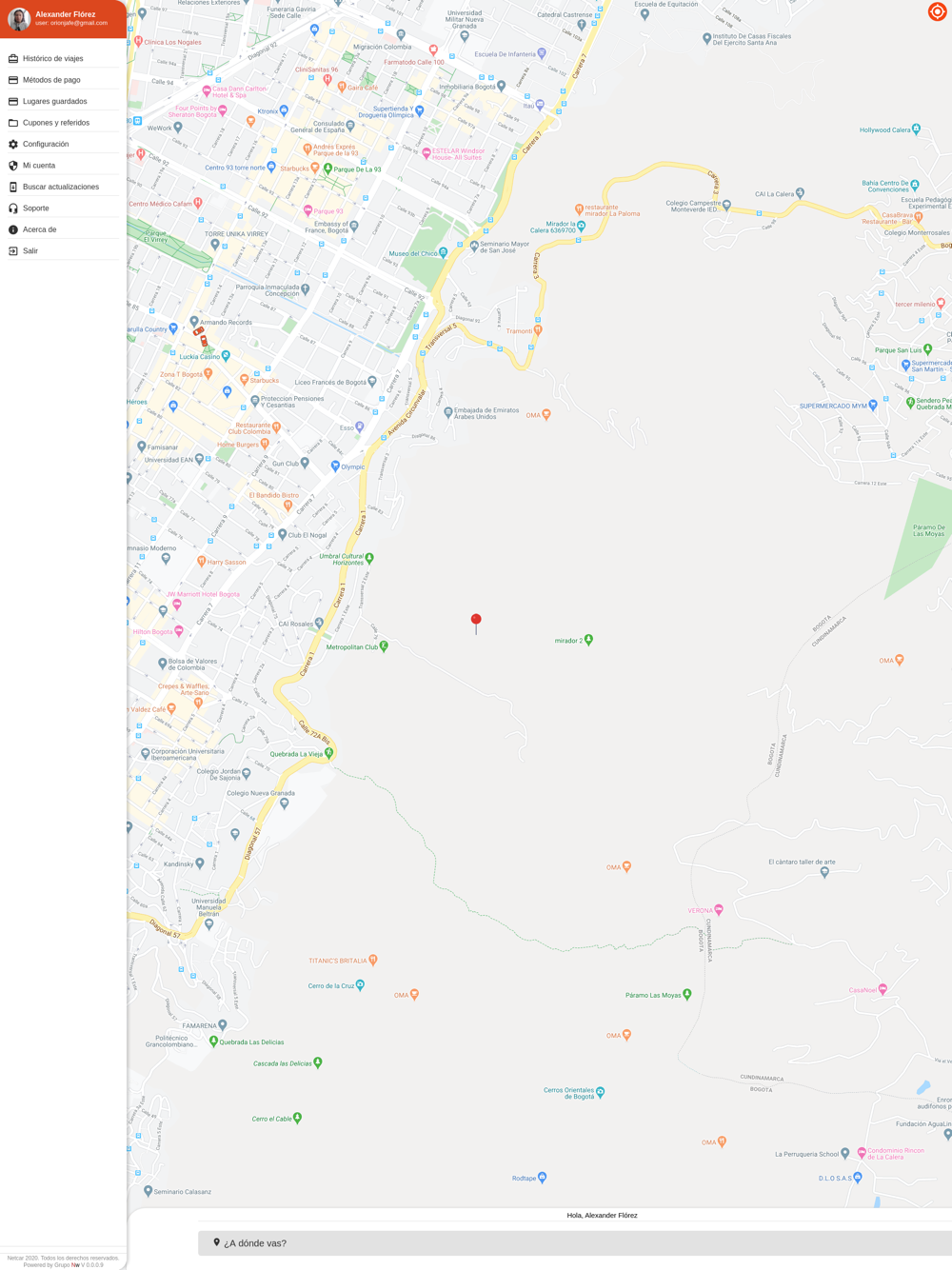
Task: Open the Configuración gear icon
Action: click(13, 144)
